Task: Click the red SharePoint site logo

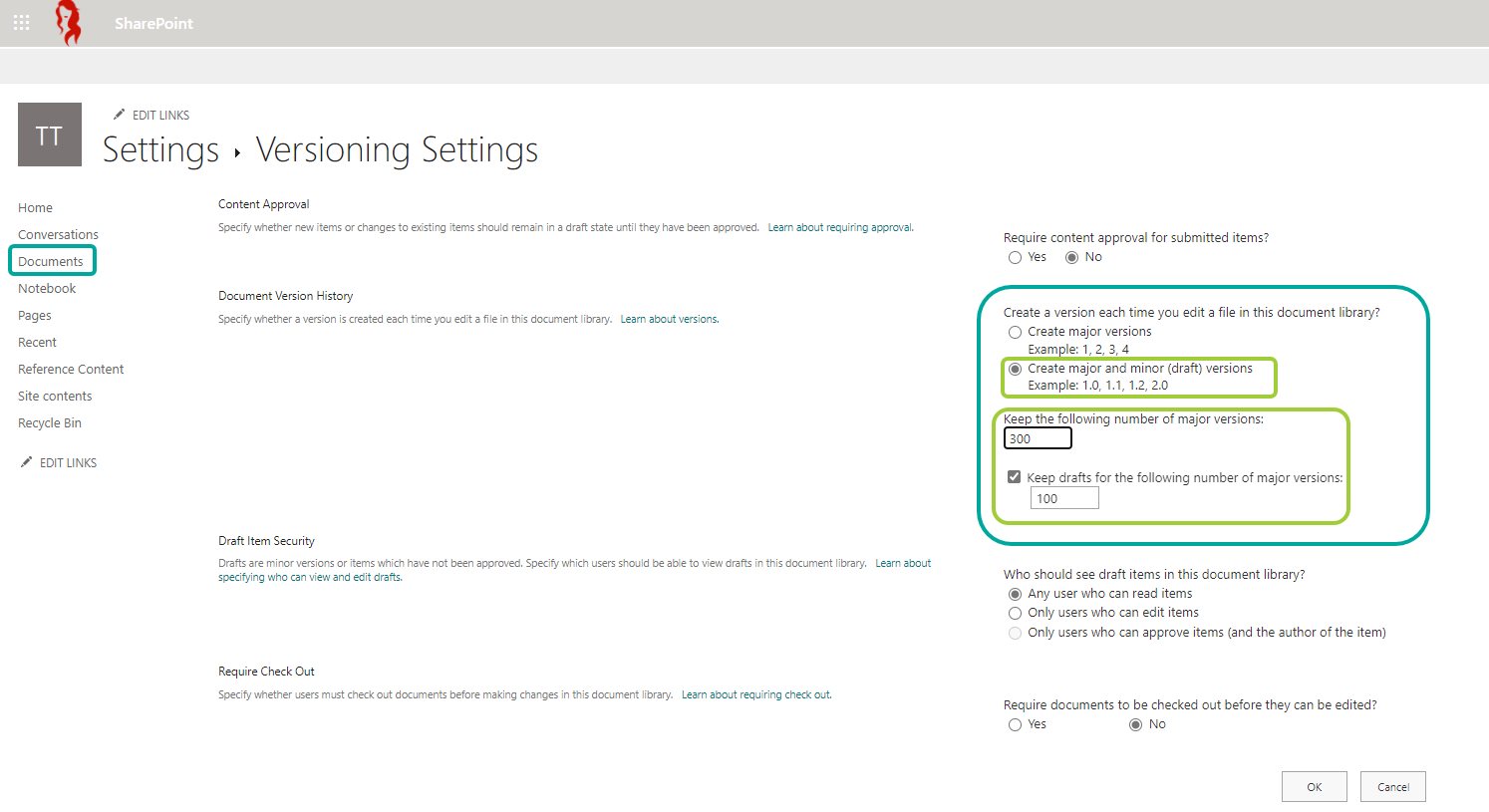Action: [x=68, y=22]
